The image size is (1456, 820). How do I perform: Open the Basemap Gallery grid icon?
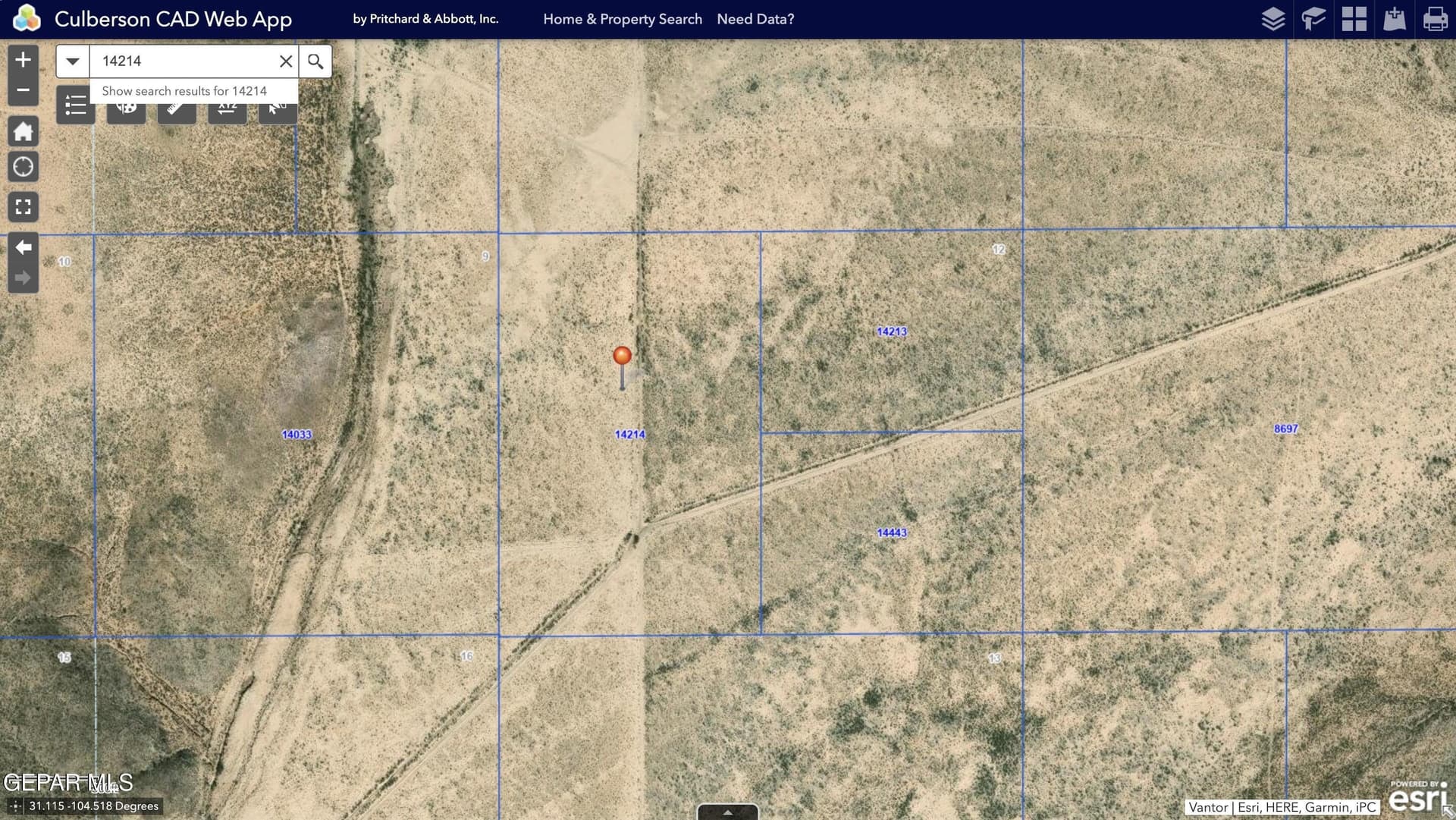(x=1354, y=19)
